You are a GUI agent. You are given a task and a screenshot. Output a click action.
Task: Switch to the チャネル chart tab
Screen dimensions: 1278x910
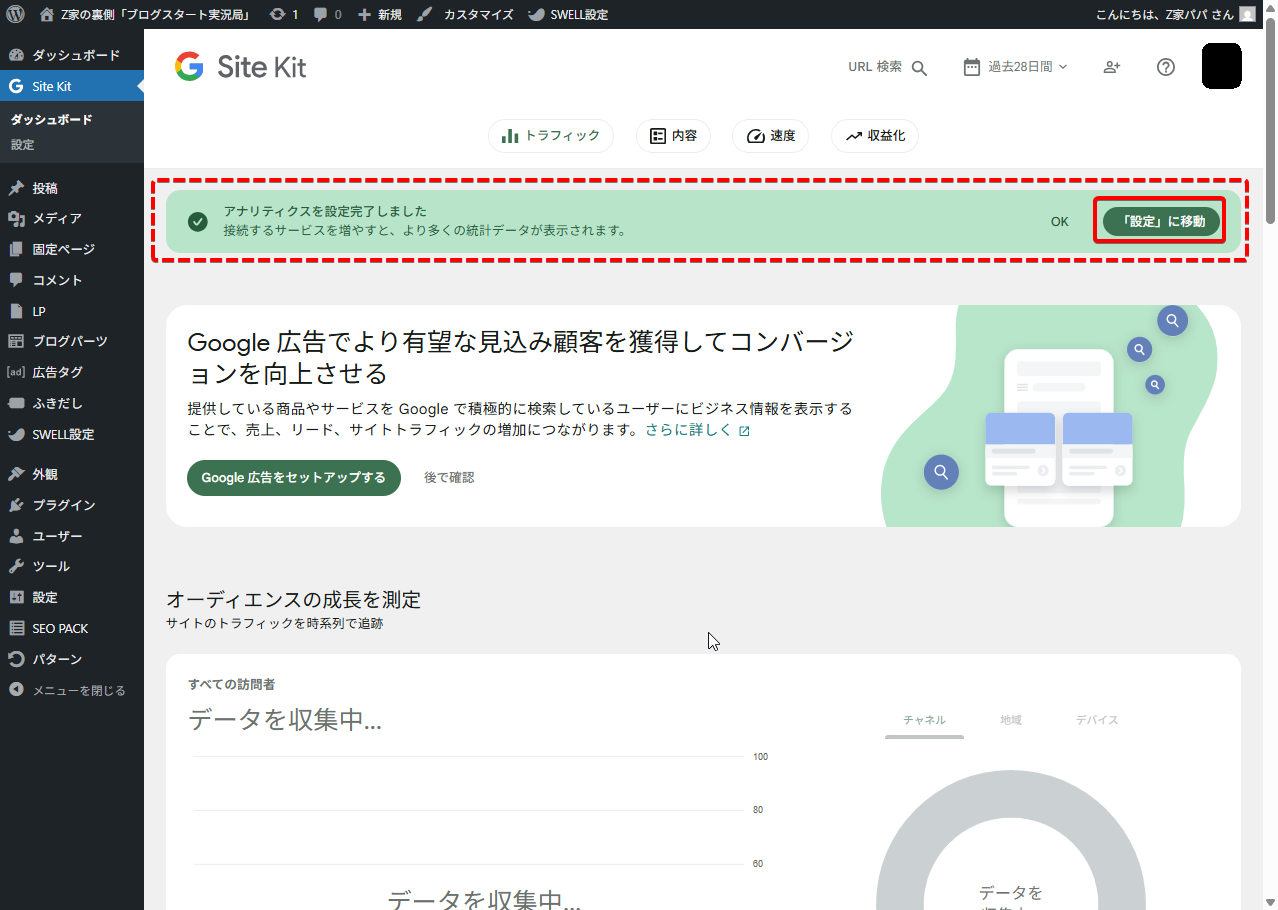[924, 720]
